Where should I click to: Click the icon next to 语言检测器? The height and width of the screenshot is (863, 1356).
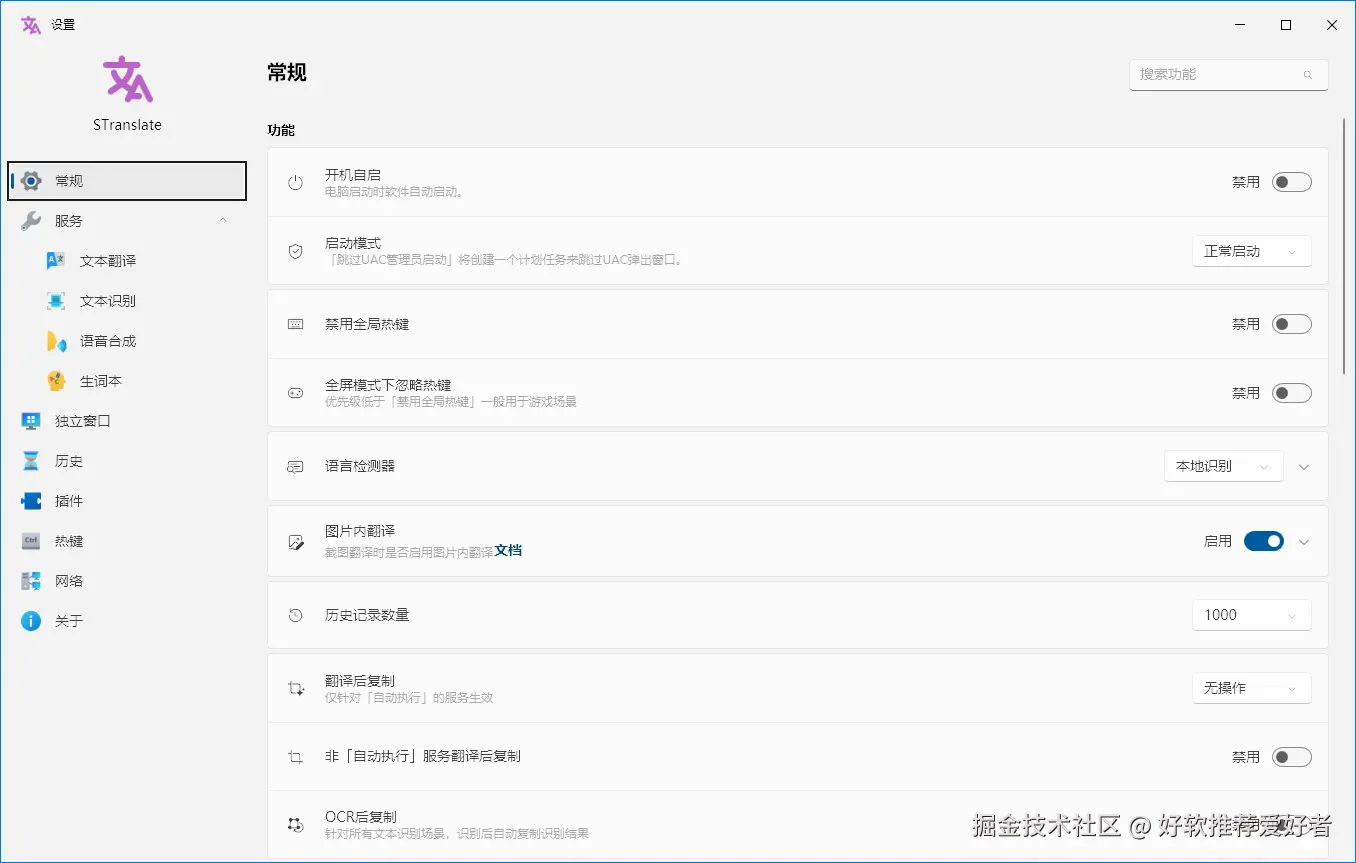295,466
